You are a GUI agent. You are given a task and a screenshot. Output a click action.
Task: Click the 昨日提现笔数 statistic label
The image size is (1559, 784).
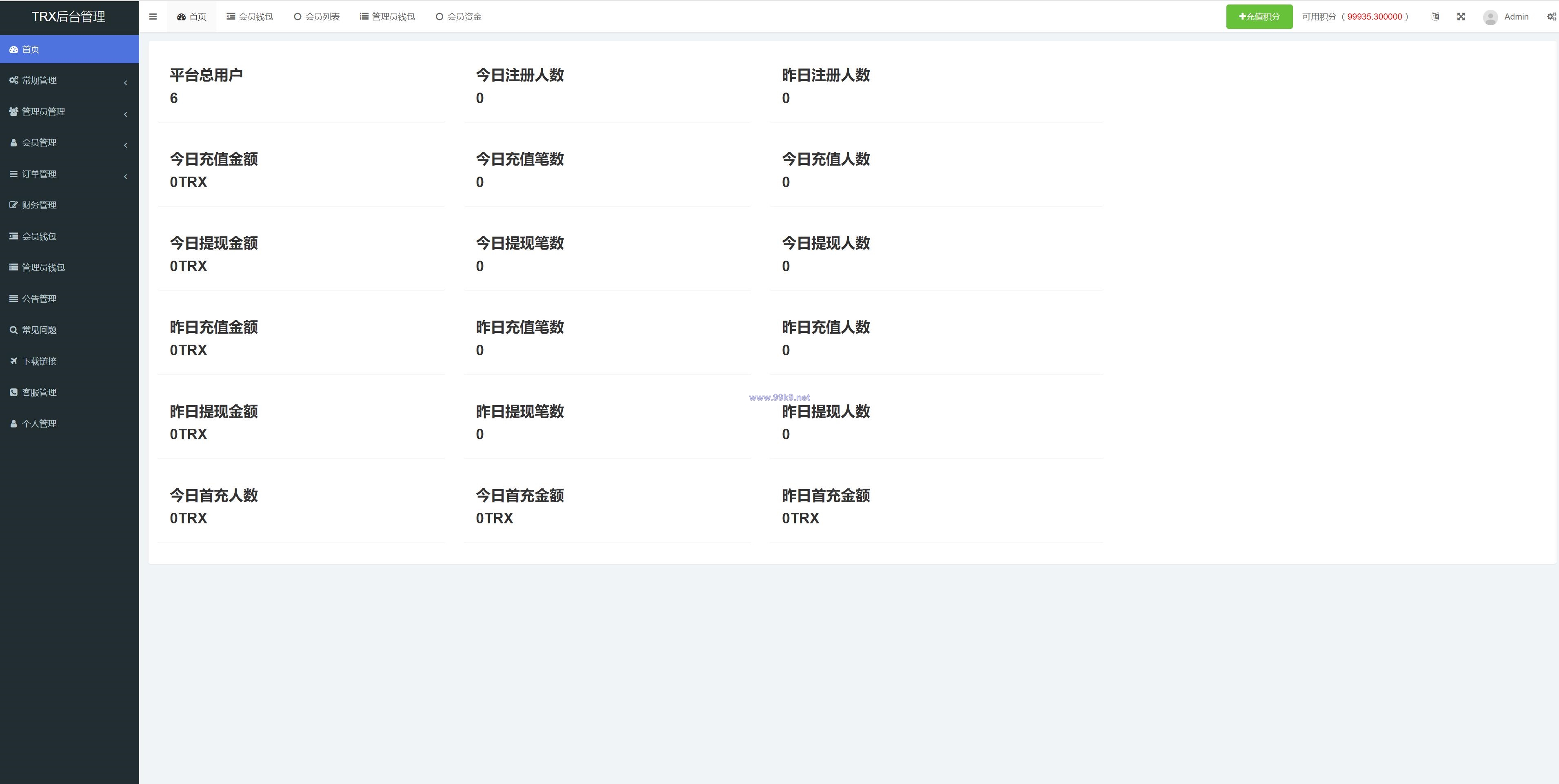pyautogui.click(x=520, y=411)
